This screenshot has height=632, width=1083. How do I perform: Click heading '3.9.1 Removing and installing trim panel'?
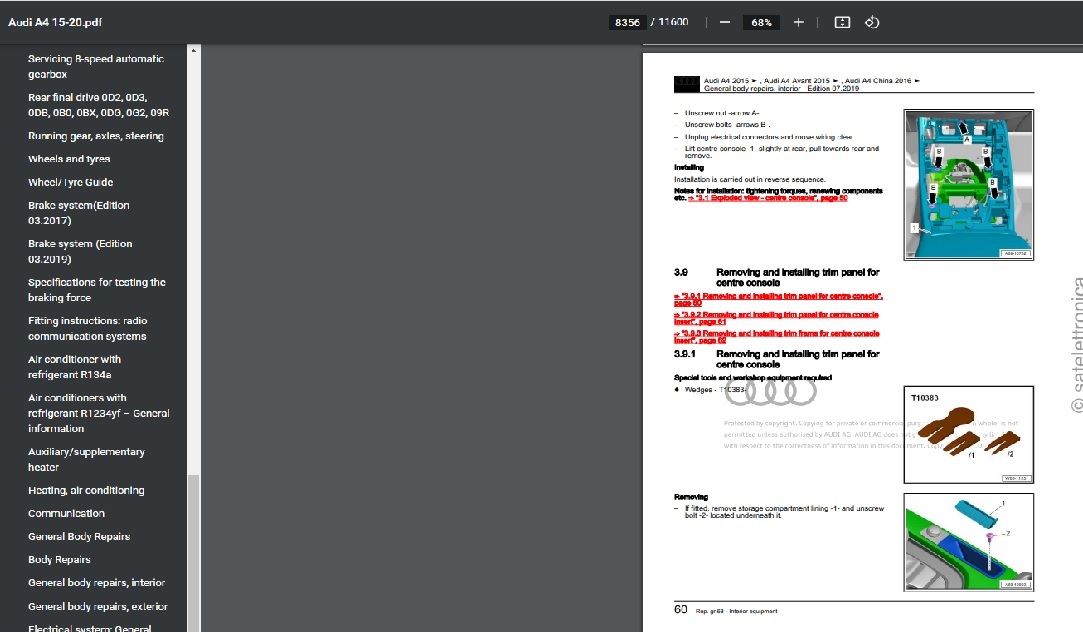[x=777, y=358]
